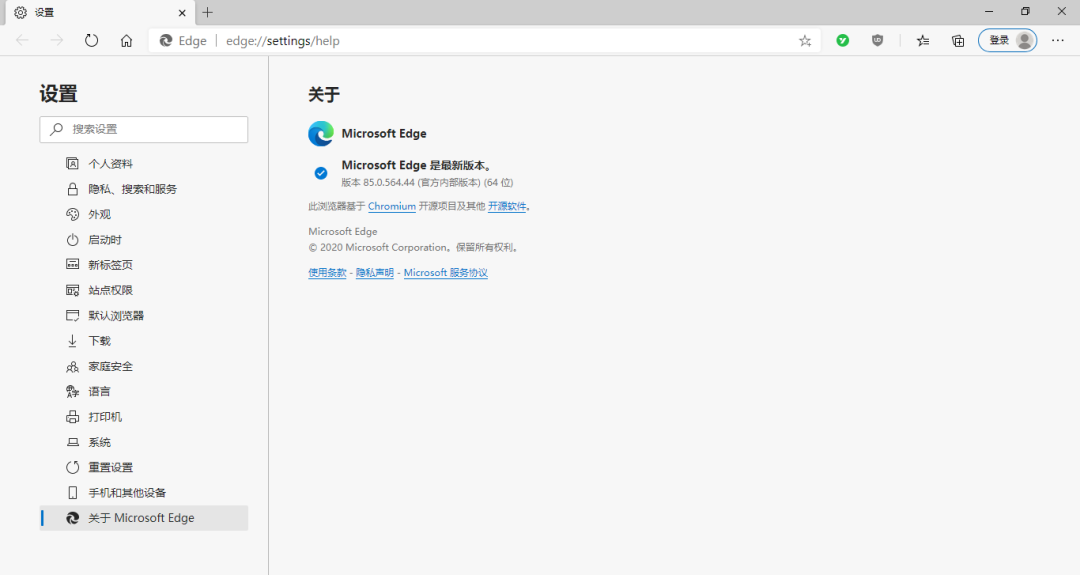Close the 设置 tab
Image resolution: width=1080 pixels, height=575 pixels.
[x=182, y=13]
